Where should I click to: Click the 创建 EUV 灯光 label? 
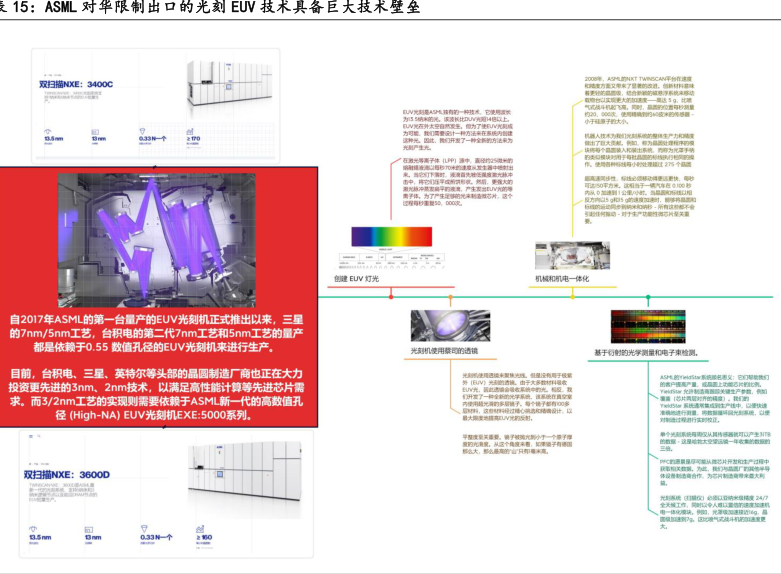point(356,279)
